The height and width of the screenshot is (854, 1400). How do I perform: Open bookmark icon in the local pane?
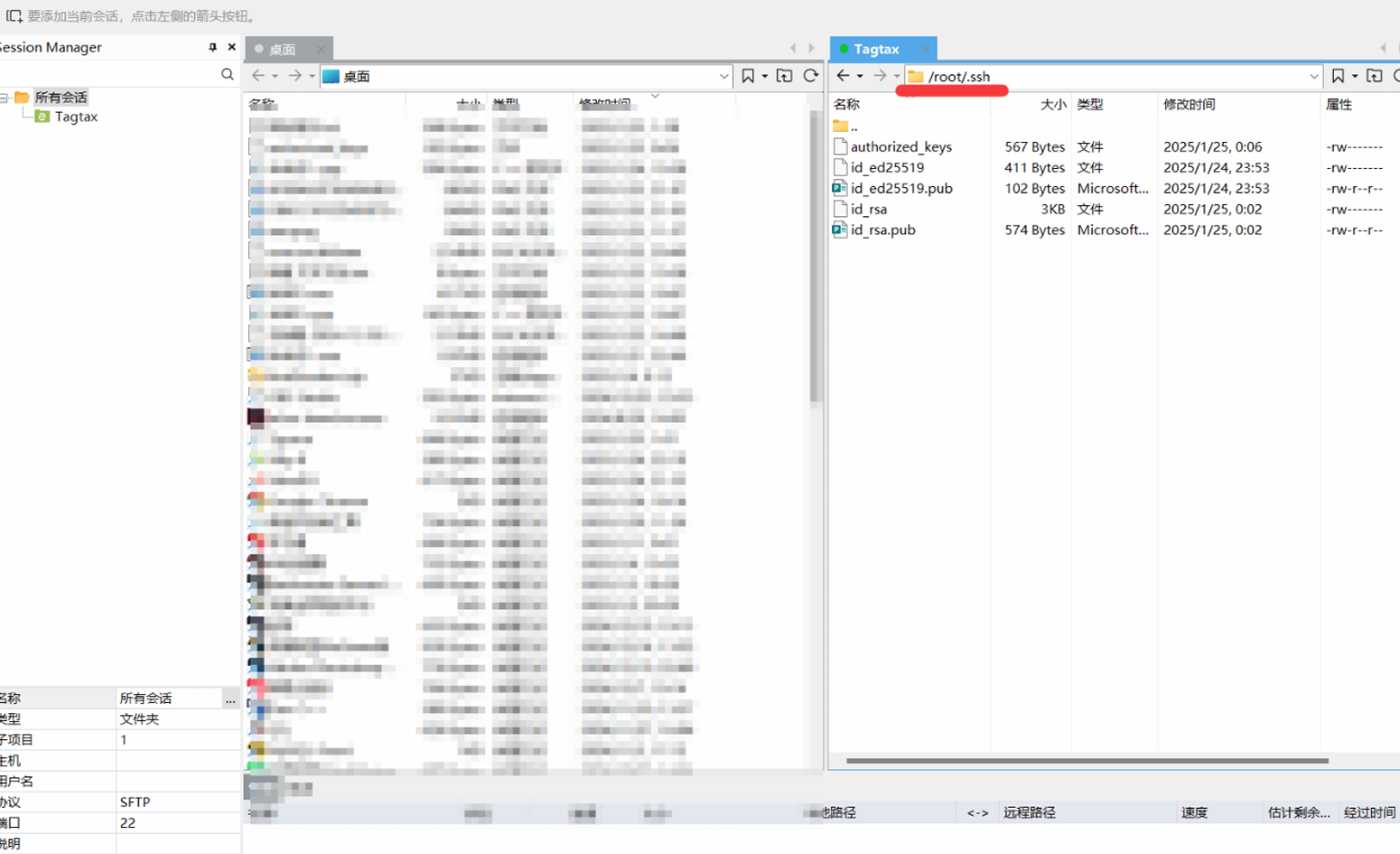(x=748, y=76)
